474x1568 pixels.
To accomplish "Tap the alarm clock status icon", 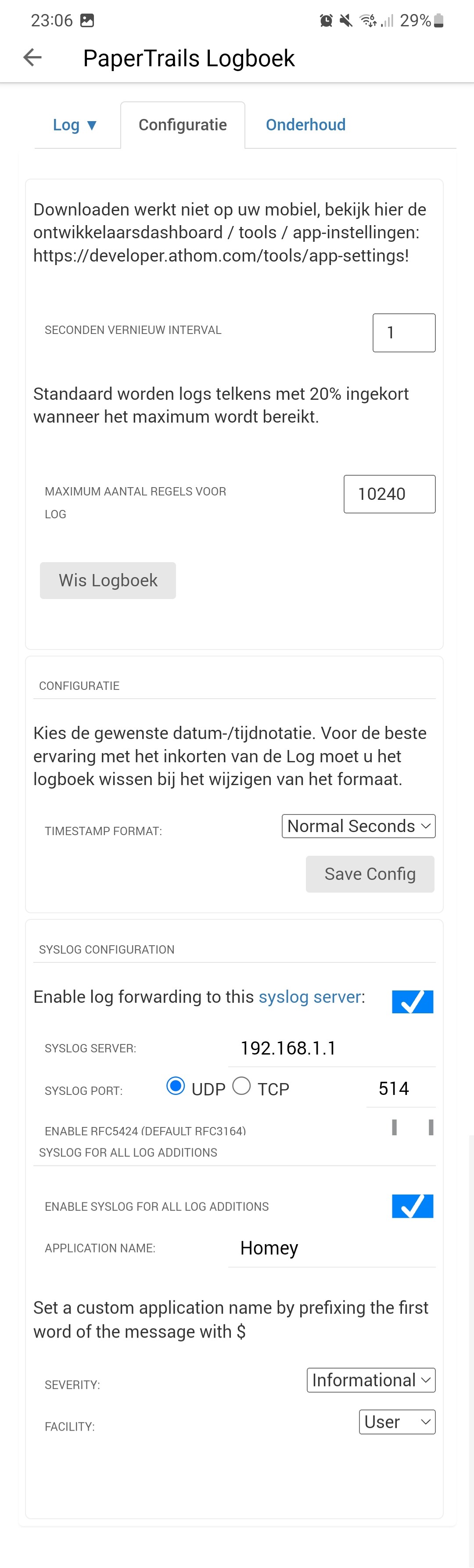I will coord(326,21).
